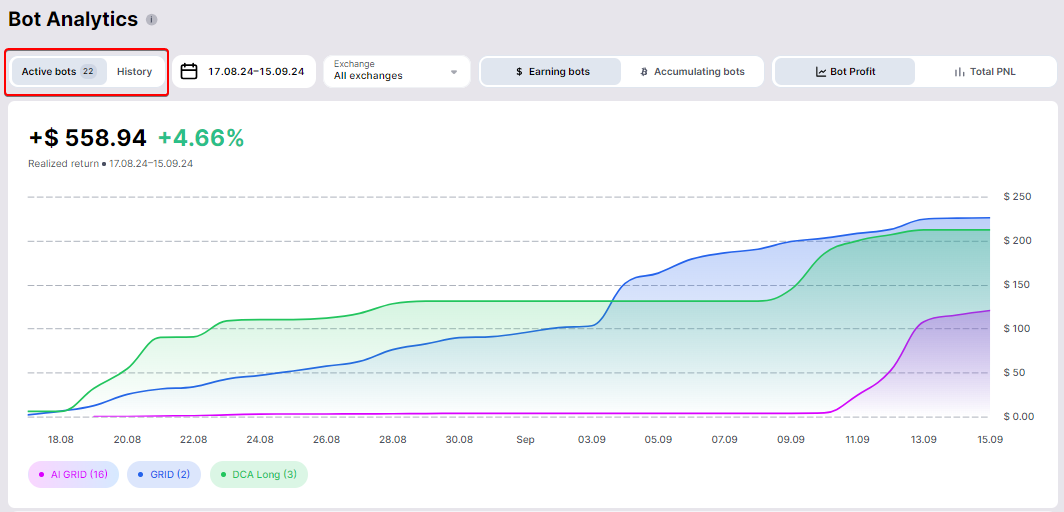1064x512 pixels.
Task: Click the bar chart icon on Total PNL
Action: point(959,72)
